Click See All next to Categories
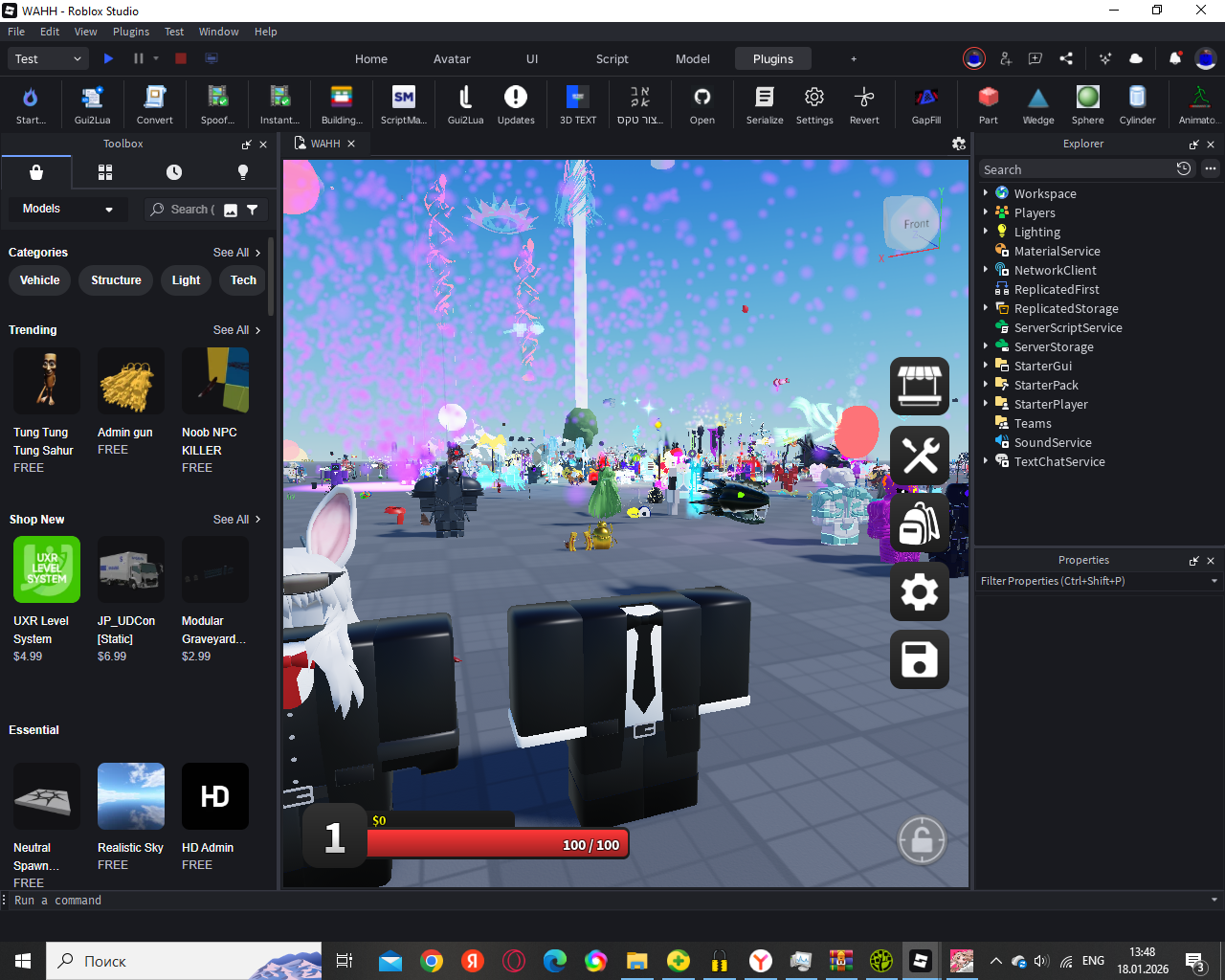 236,253
